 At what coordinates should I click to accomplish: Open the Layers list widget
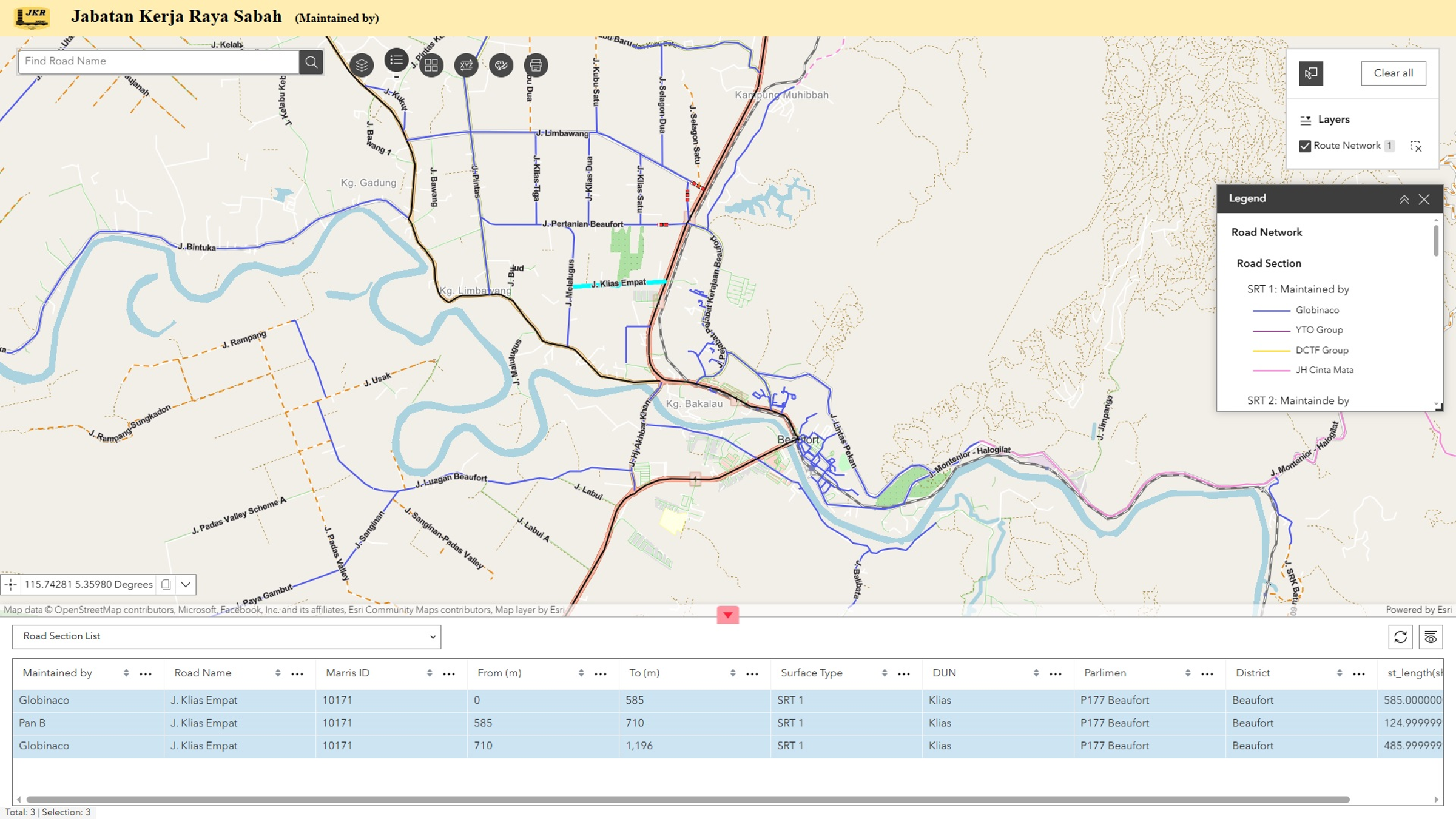(362, 65)
